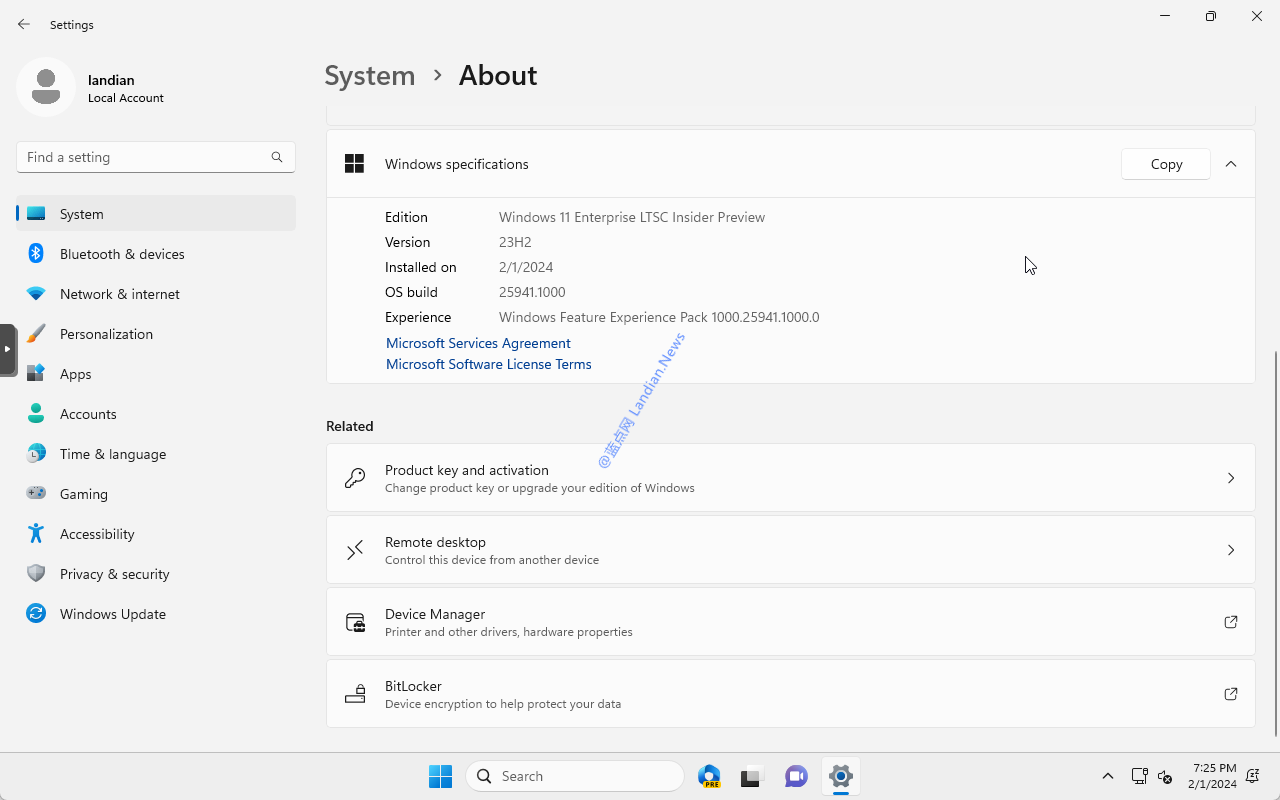
Task: Click the edition Windows 11 Enterprise LTSC text
Action: (x=632, y=217)
